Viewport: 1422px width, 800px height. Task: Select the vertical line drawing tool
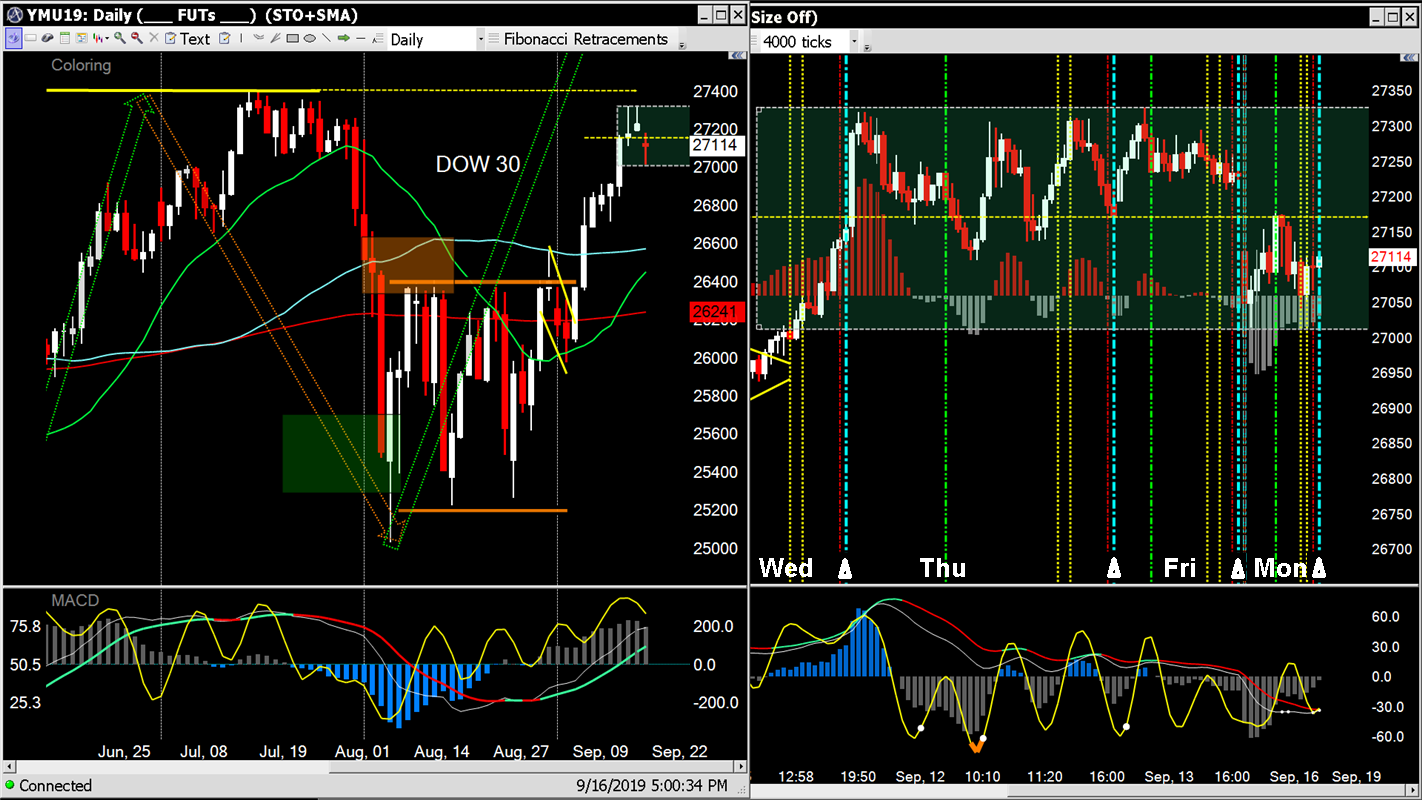click(241, 38)
